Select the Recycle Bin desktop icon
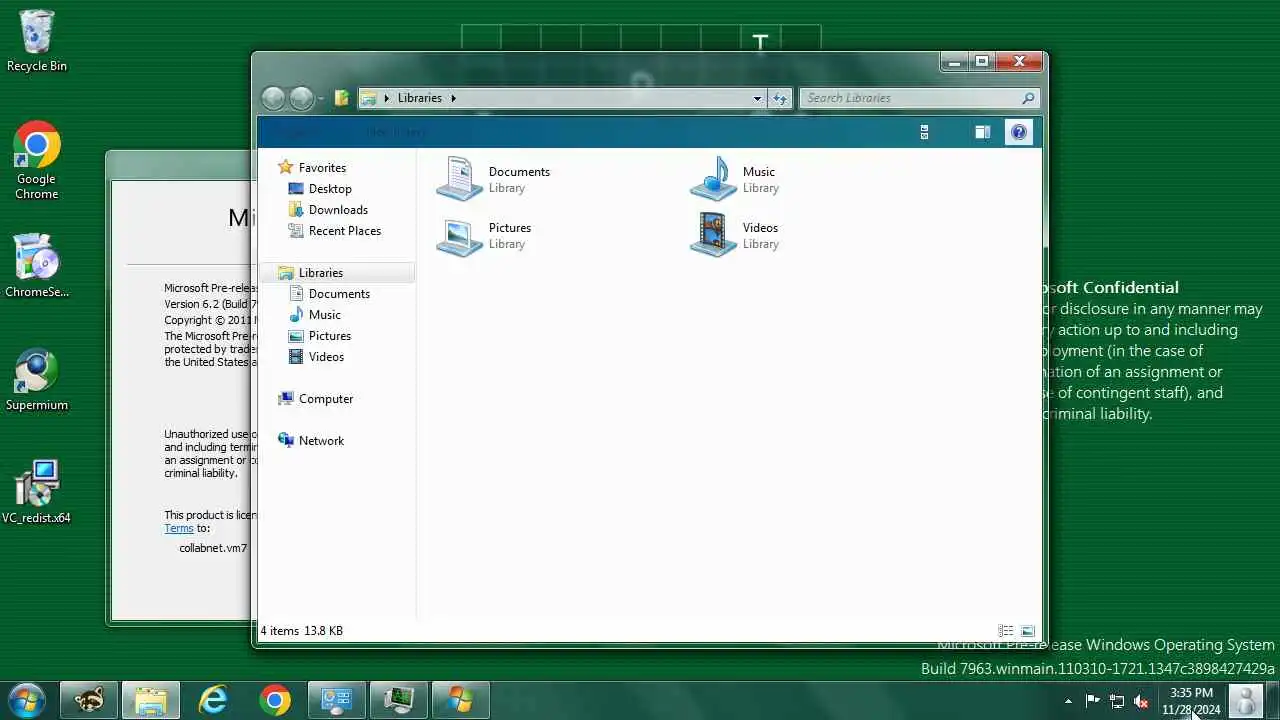Viewport: 1280px width, 720px height. click(x=37, y=42)
